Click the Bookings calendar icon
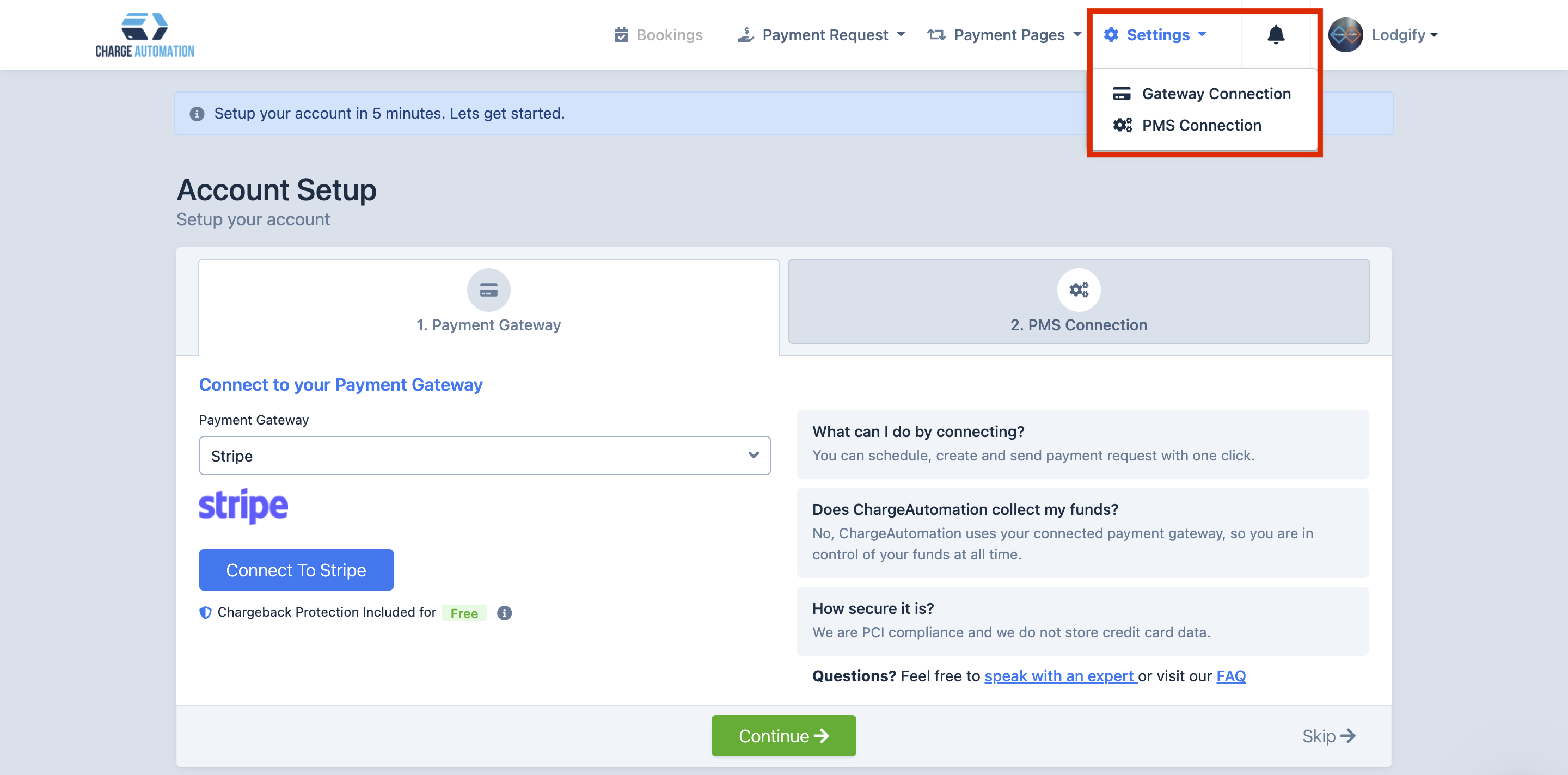This screenshot has height=775, width=1568. click(621, 35)
